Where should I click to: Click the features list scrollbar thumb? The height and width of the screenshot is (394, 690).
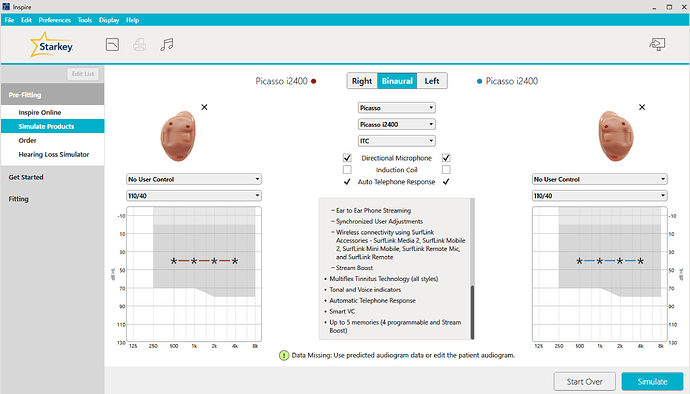[x=472, y=312]
